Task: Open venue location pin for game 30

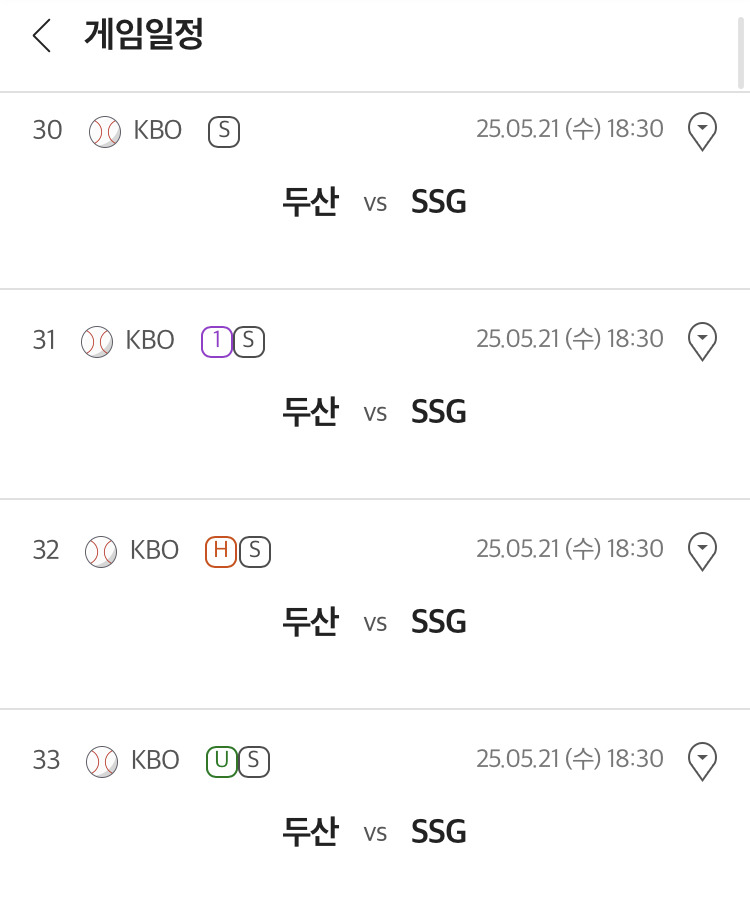Action: tap(702, 132)
